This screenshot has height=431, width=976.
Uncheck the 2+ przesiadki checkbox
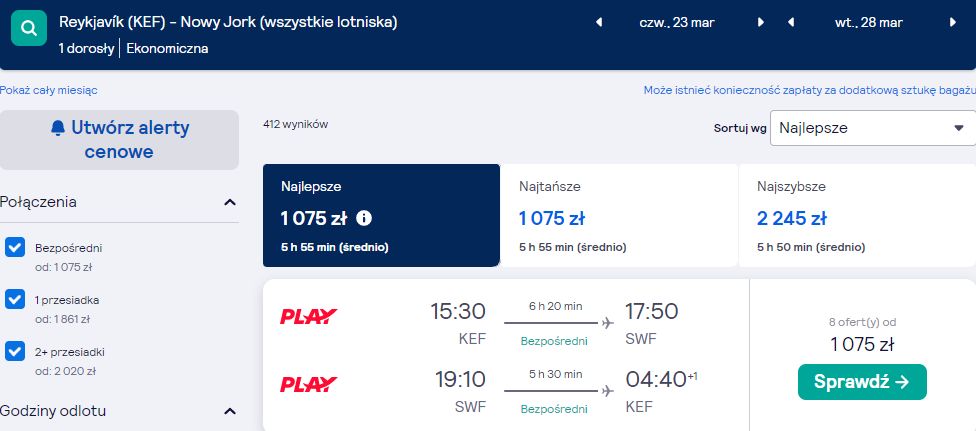pos(14,351)
